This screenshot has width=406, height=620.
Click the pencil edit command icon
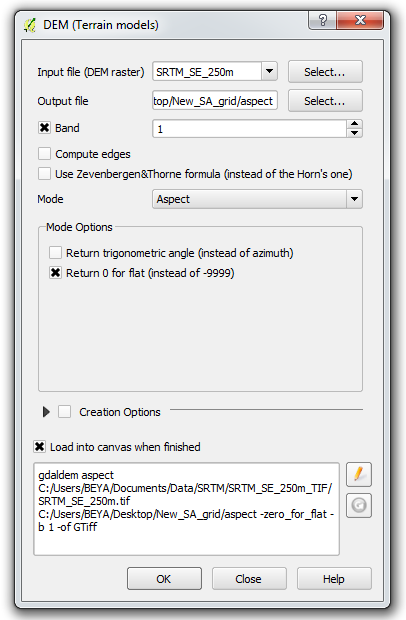[359, 474]
